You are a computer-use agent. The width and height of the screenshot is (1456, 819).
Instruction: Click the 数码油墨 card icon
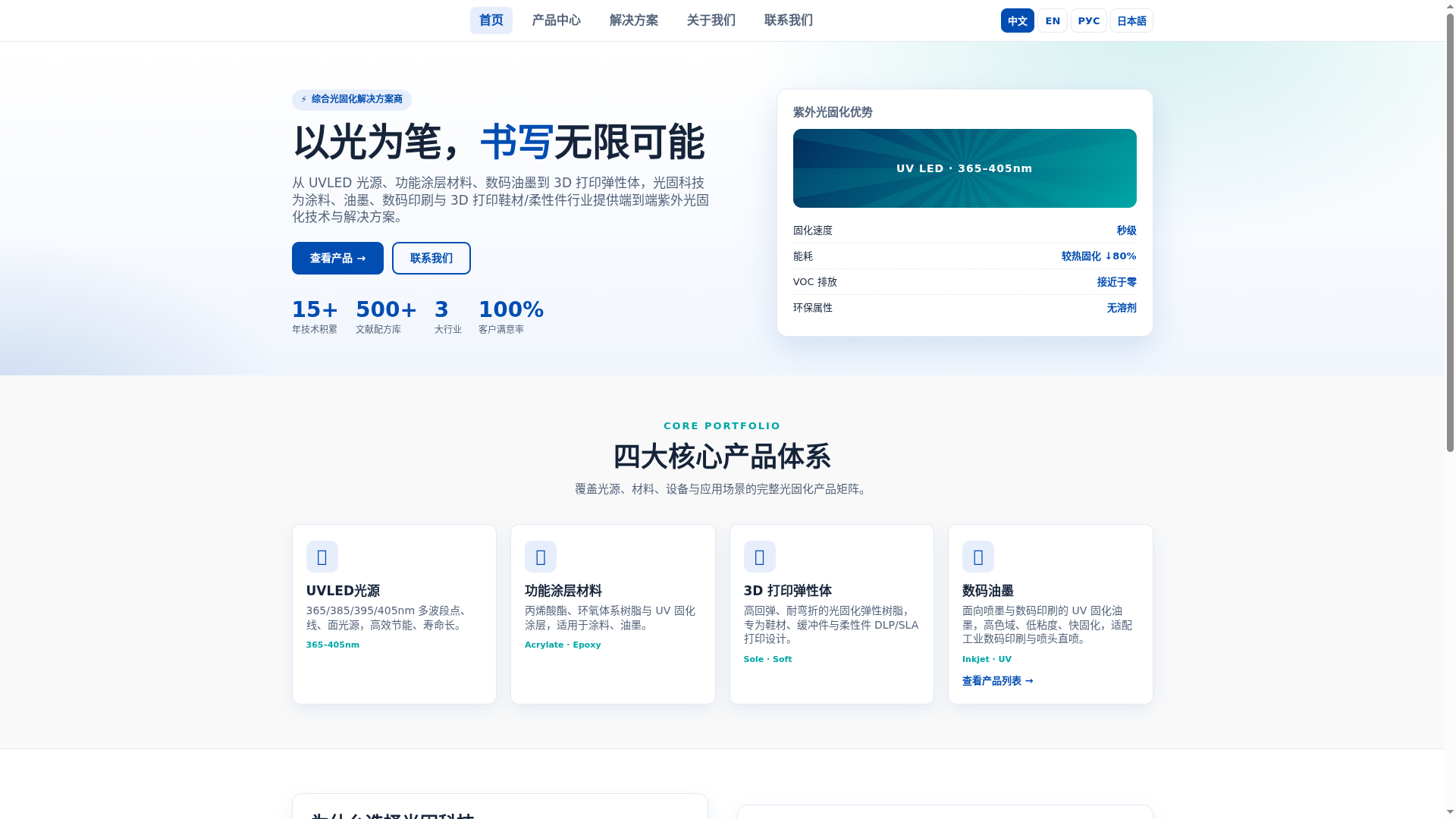coord(977,557)
